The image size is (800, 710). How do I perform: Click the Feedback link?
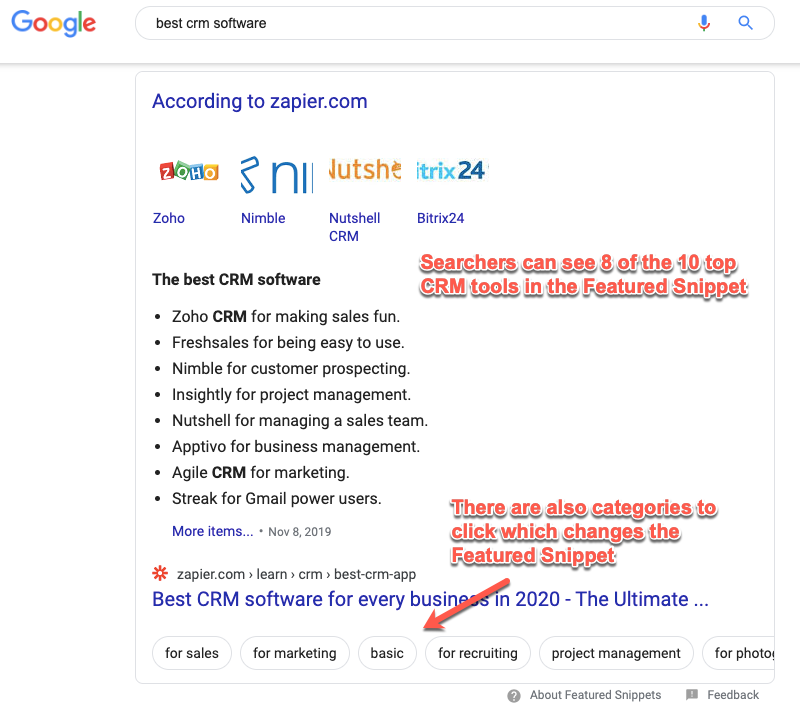(733, 695)
